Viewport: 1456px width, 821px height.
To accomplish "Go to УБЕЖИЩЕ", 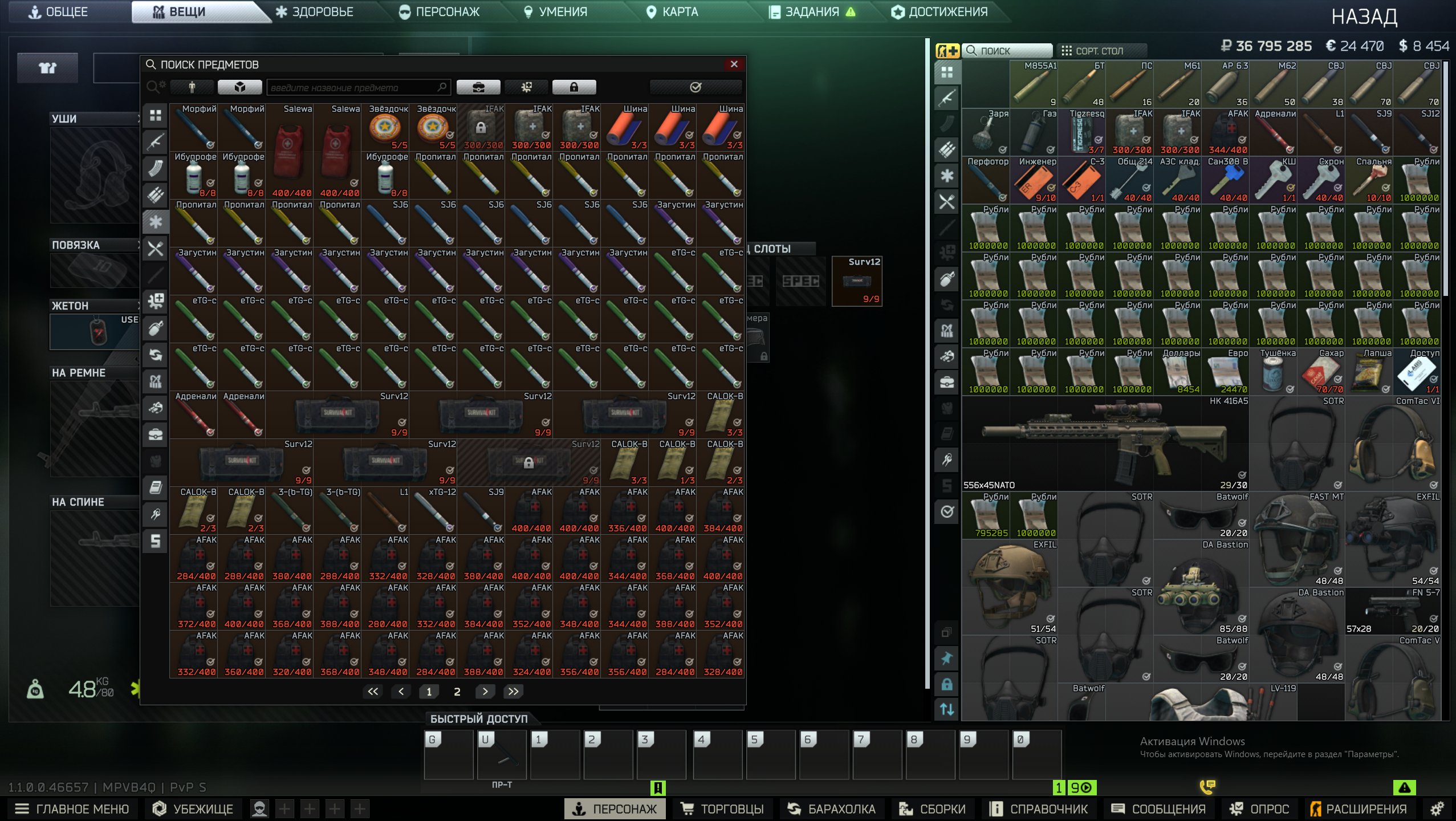I will point(194,808).
